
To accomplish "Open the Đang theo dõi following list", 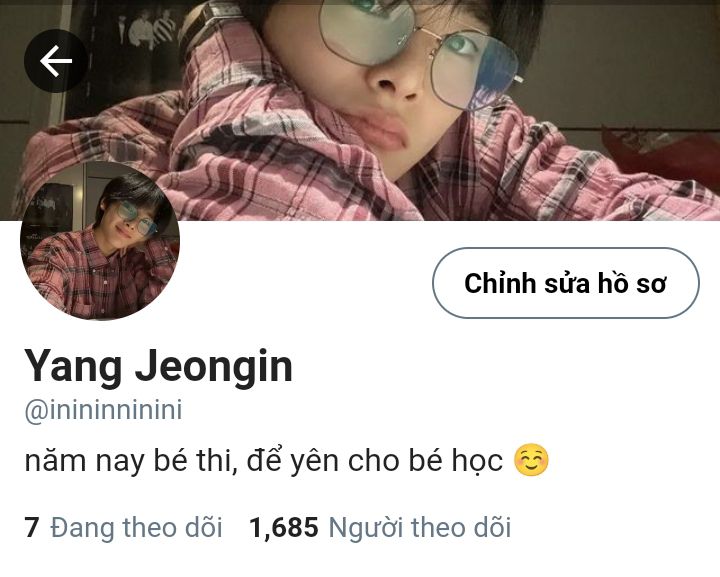I will pos(136,527).
